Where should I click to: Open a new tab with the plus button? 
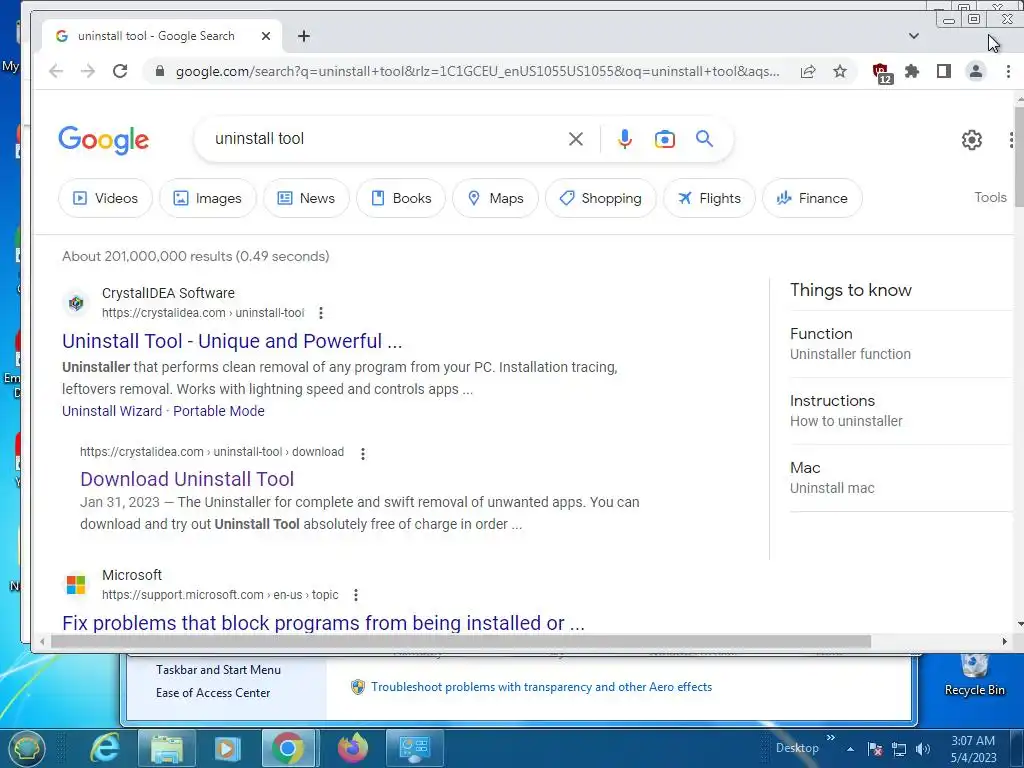tap(304, 36)
